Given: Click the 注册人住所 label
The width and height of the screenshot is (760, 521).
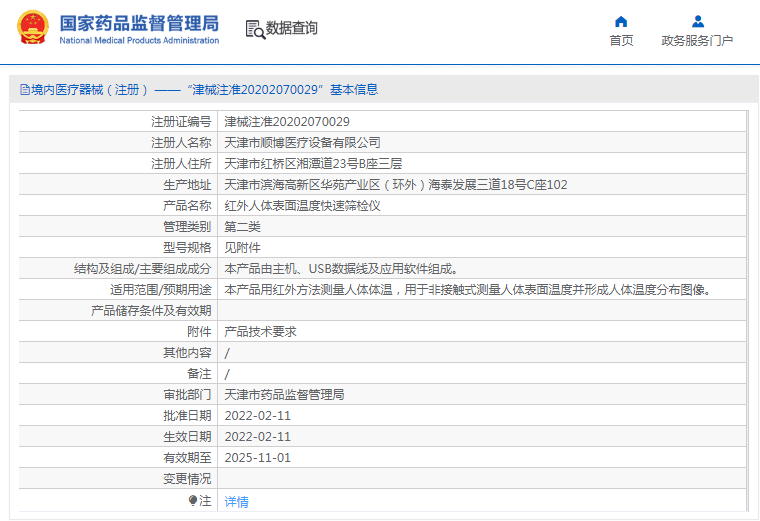Looking at the screenshot, I should click(x=181, y=164).
